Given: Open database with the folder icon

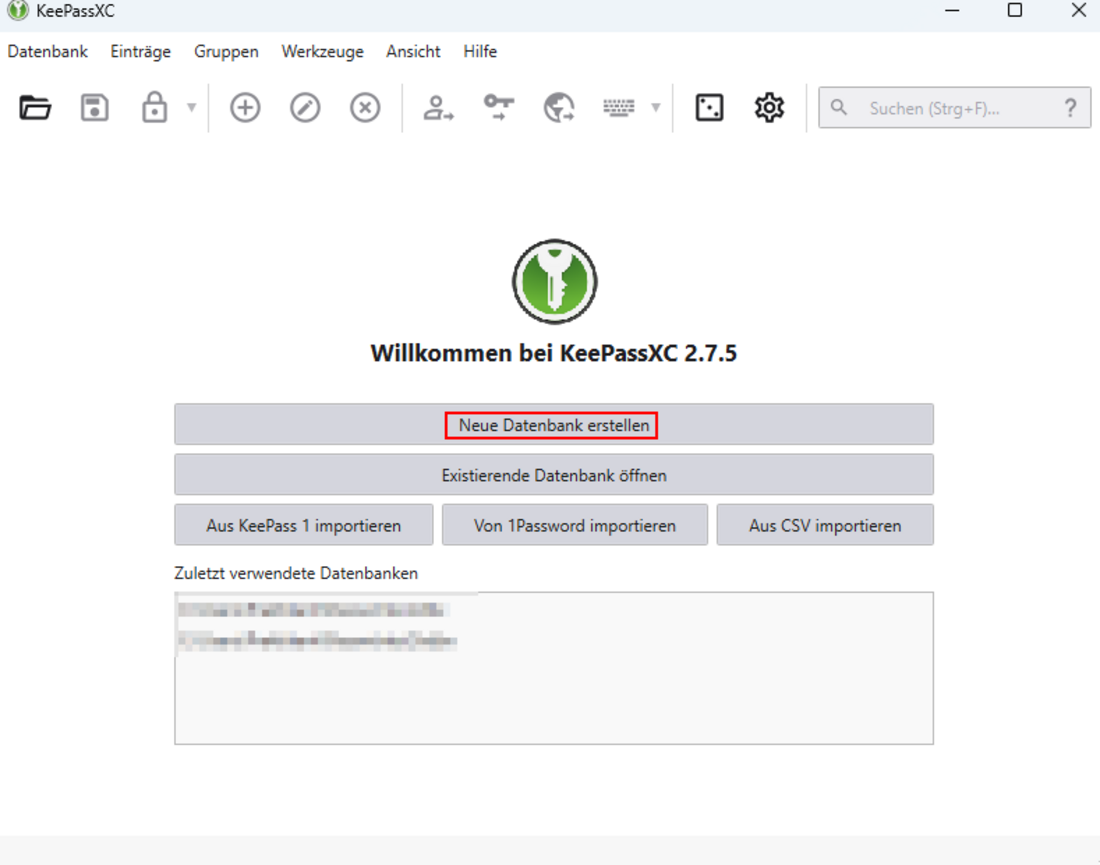Looking at the screenshot, I should click(35, 108).
